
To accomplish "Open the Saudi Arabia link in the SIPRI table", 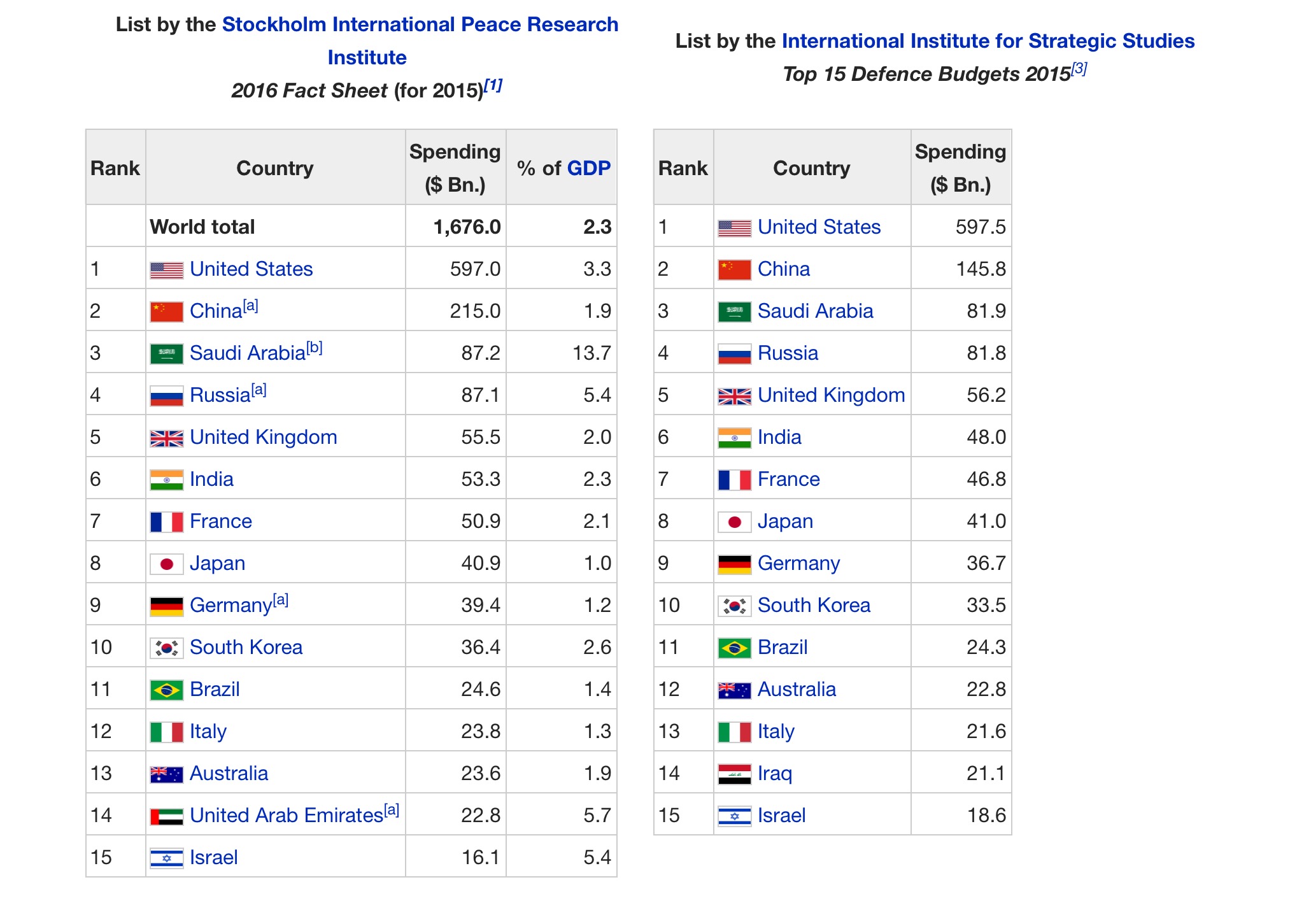I will tap(248, 353).
